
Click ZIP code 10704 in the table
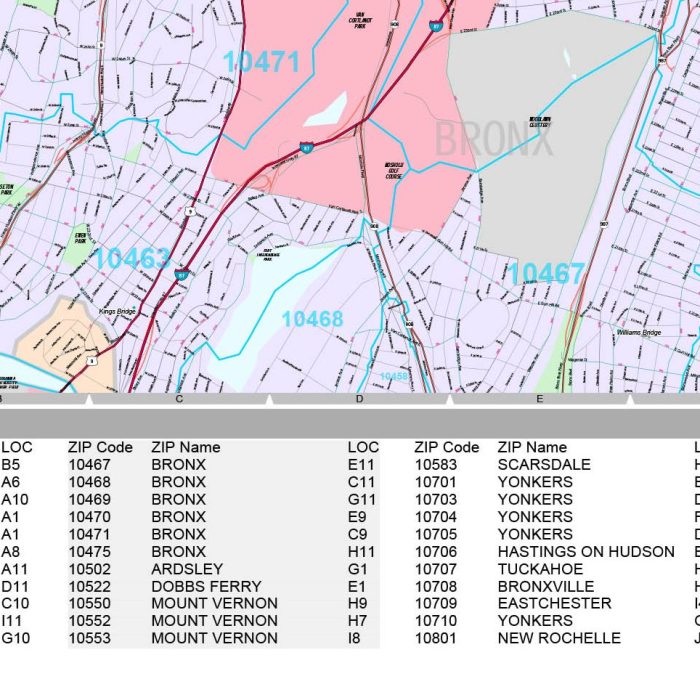[x=436, y=517]
